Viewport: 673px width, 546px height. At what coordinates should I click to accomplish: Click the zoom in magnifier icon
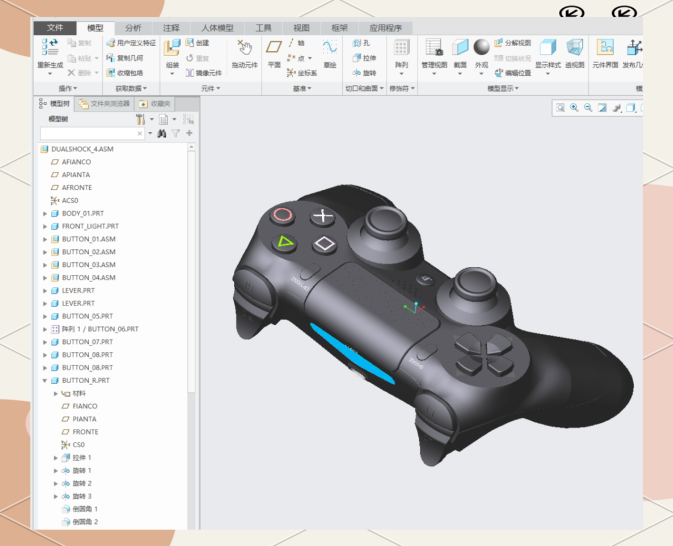pos(574,108)
